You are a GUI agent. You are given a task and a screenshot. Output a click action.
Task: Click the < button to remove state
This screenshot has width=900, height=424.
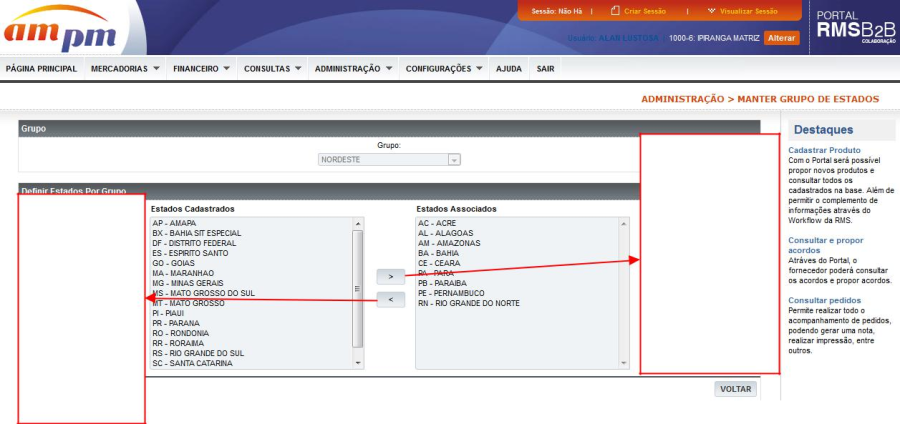pos(391,299)
